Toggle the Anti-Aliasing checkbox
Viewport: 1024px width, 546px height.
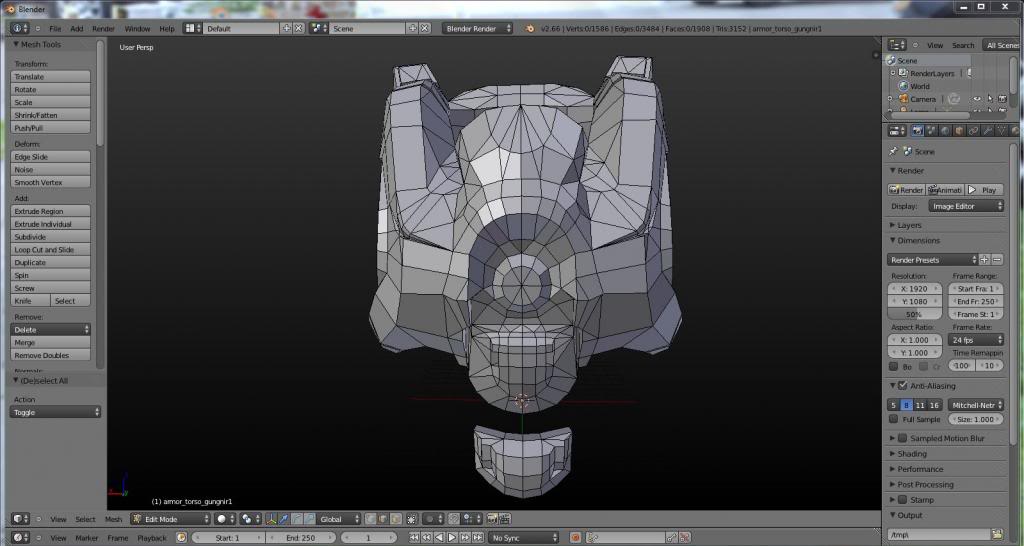(x=903, y=386)
